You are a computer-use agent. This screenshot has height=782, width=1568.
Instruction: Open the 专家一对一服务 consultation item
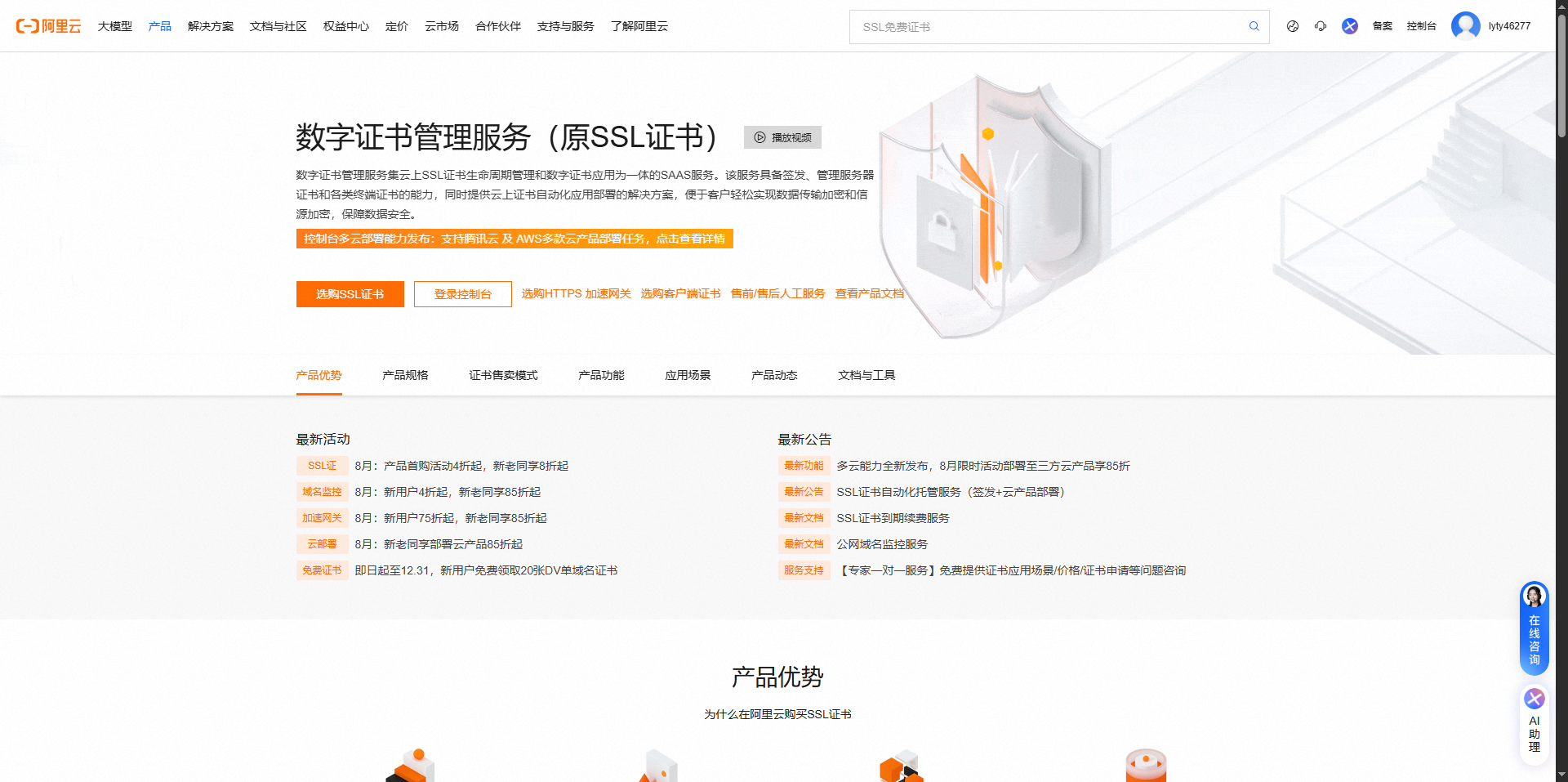(1012, 570)
